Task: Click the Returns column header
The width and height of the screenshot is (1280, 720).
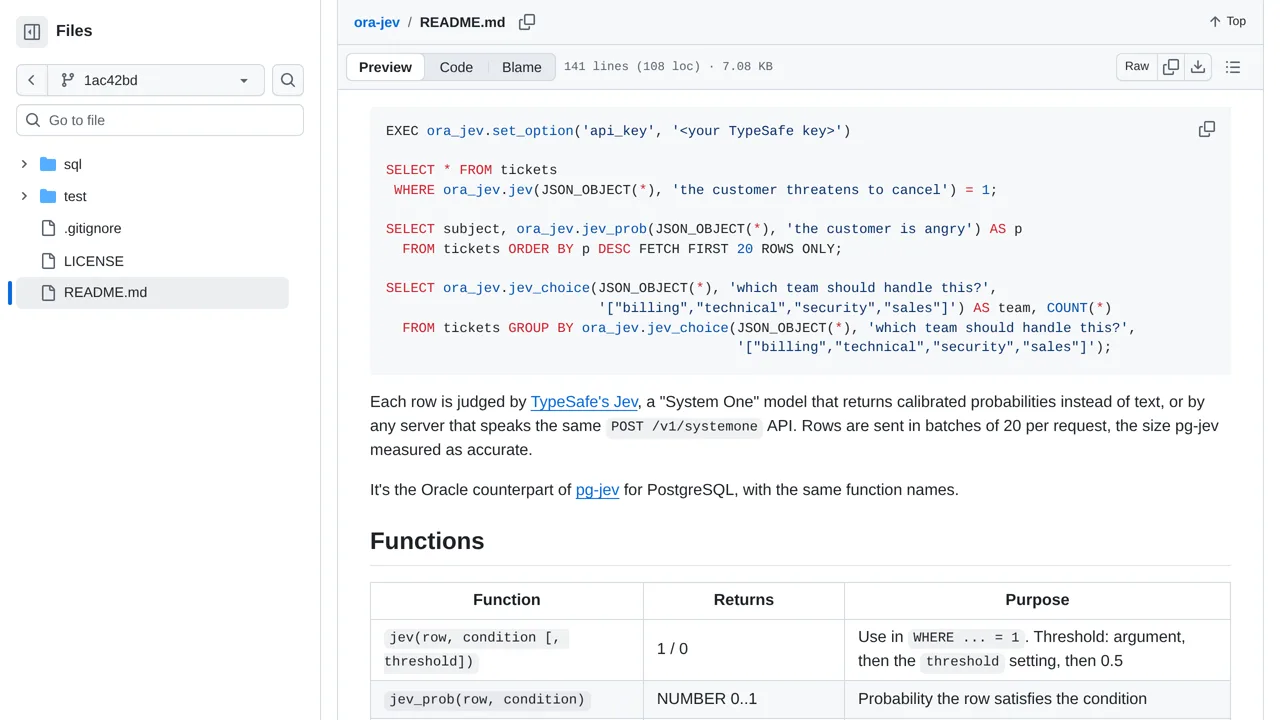Action: pyautogui.click(x=744, y=600)
